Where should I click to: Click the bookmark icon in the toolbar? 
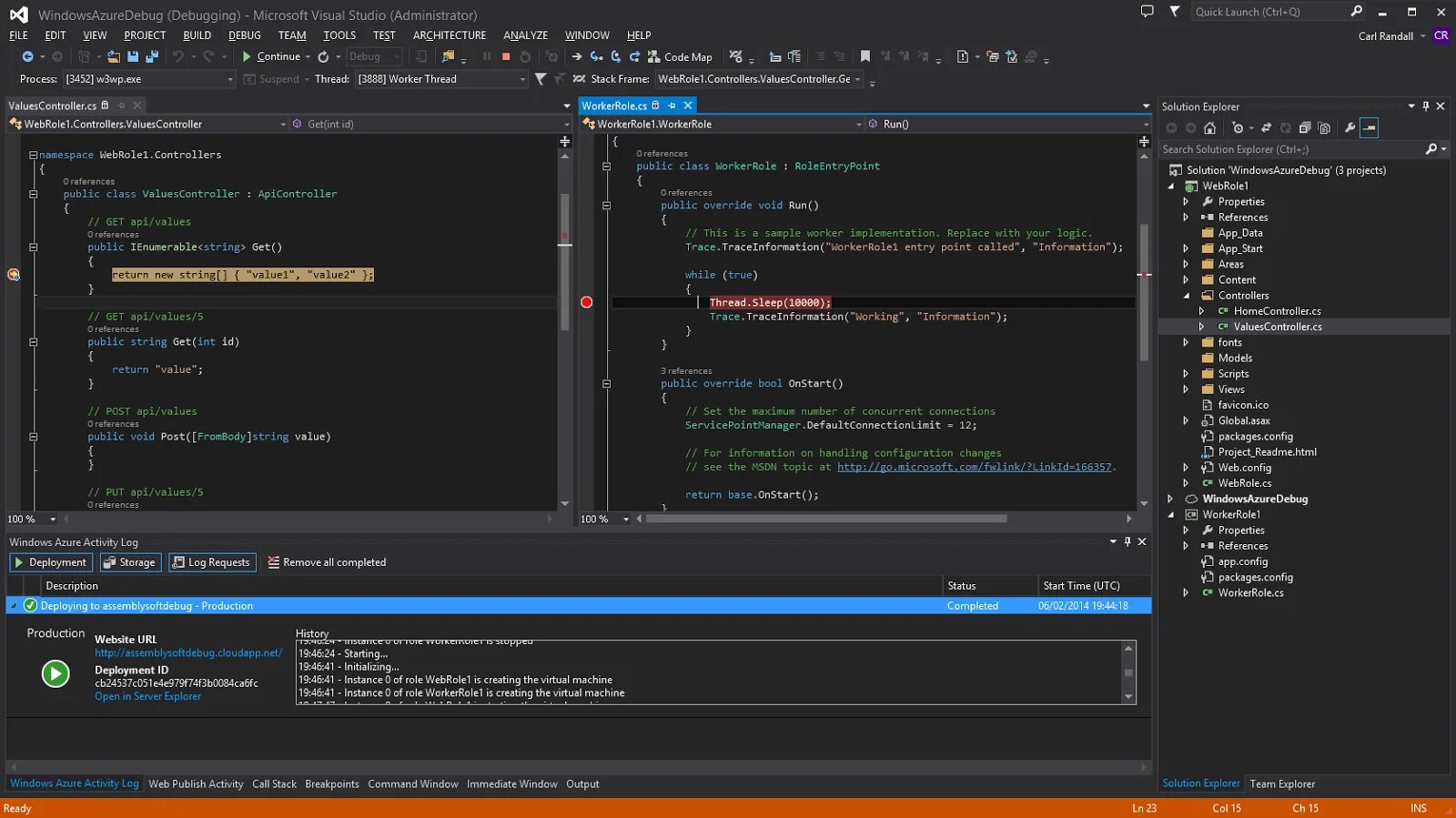point(865,56)
